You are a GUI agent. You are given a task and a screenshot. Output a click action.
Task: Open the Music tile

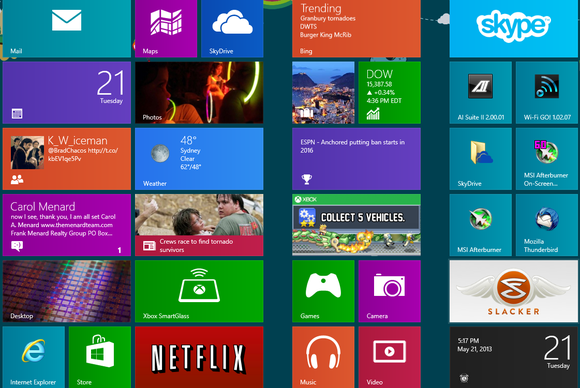click(323, 357)
